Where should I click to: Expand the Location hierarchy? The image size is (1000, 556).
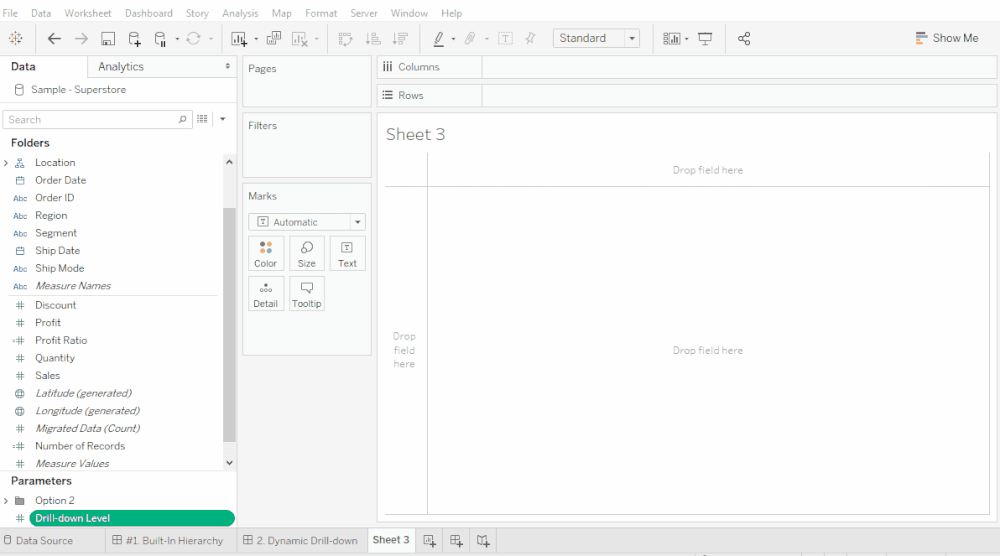click(x=6, y=163)
